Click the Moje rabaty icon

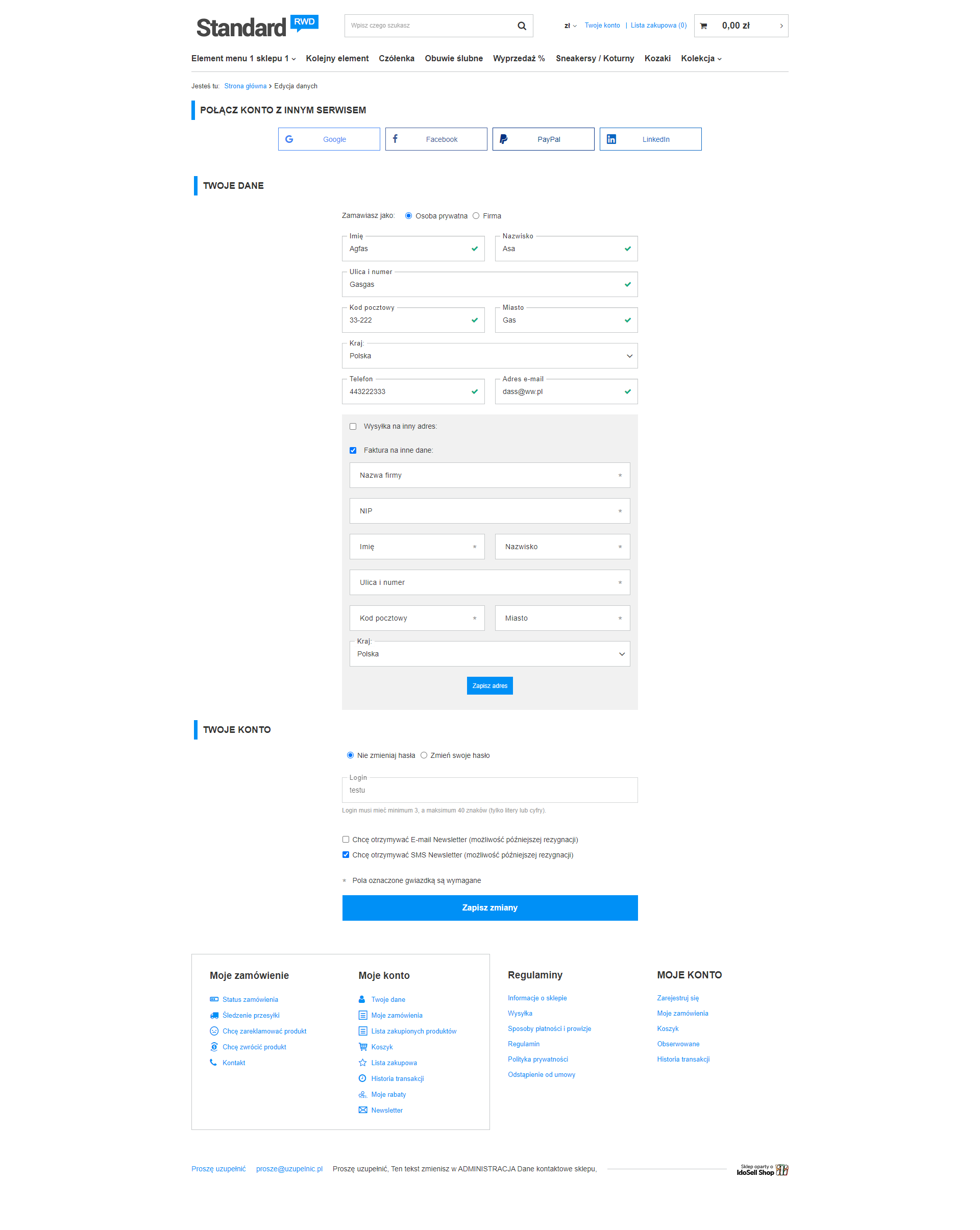click(363, 1094)
